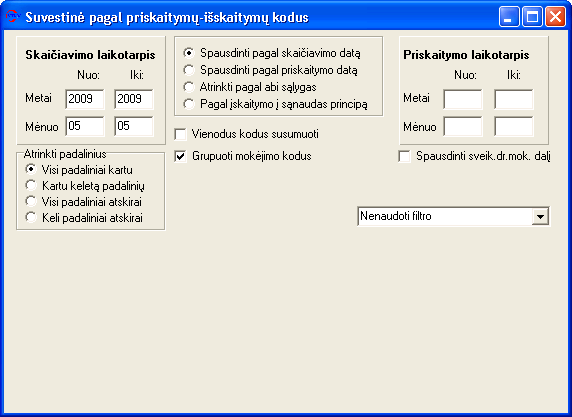Select Visi padaliniai kartu radio button
572x417 pixels.
(x=31, y=169)
